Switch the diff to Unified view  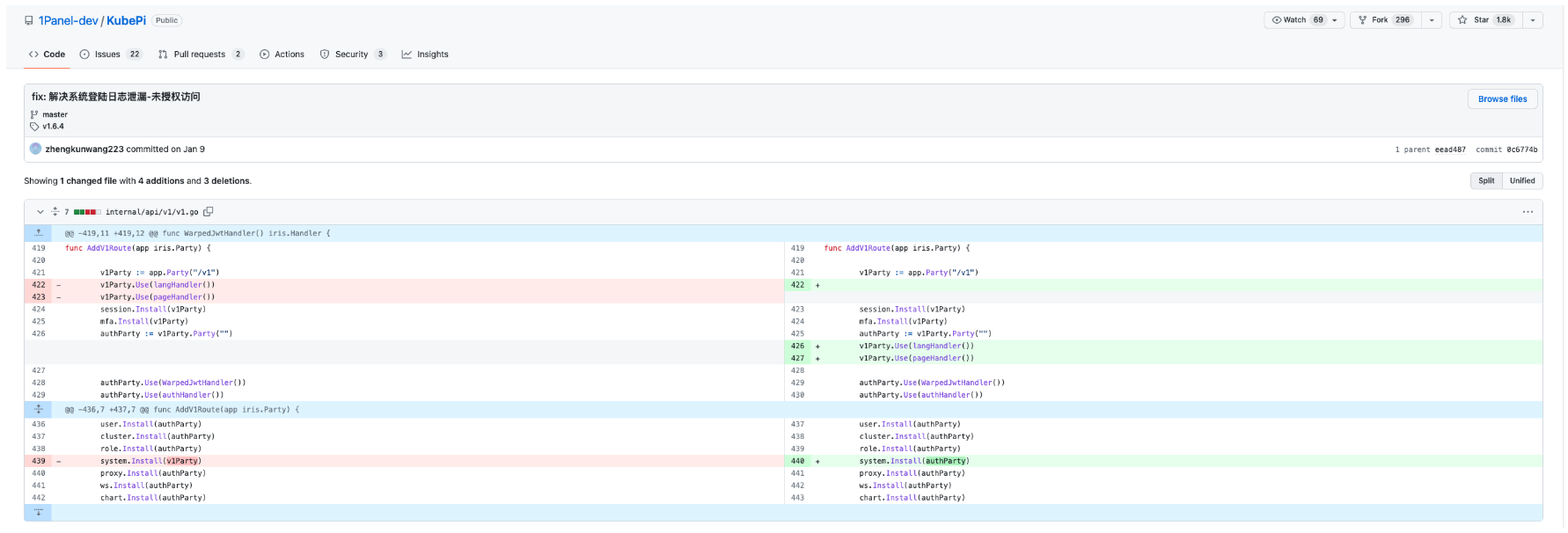(1522, 180)
